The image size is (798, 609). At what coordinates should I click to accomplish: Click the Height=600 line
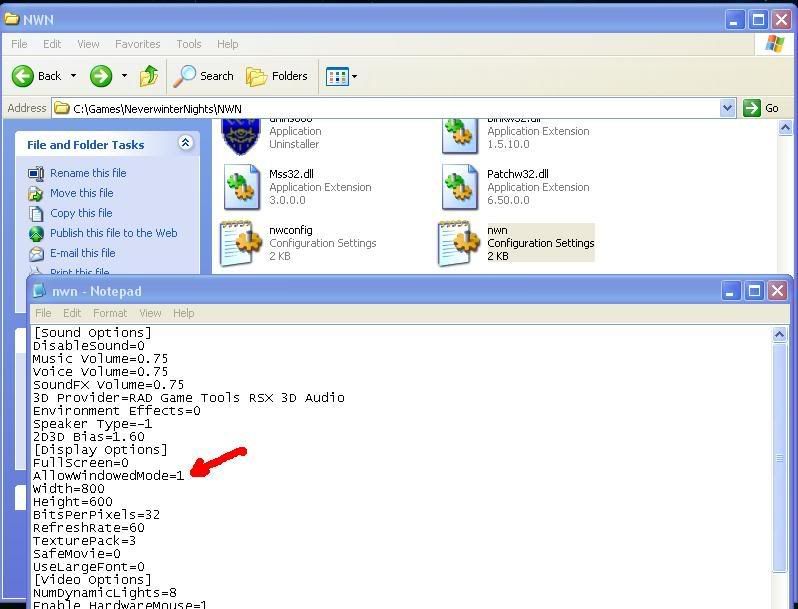73,502
